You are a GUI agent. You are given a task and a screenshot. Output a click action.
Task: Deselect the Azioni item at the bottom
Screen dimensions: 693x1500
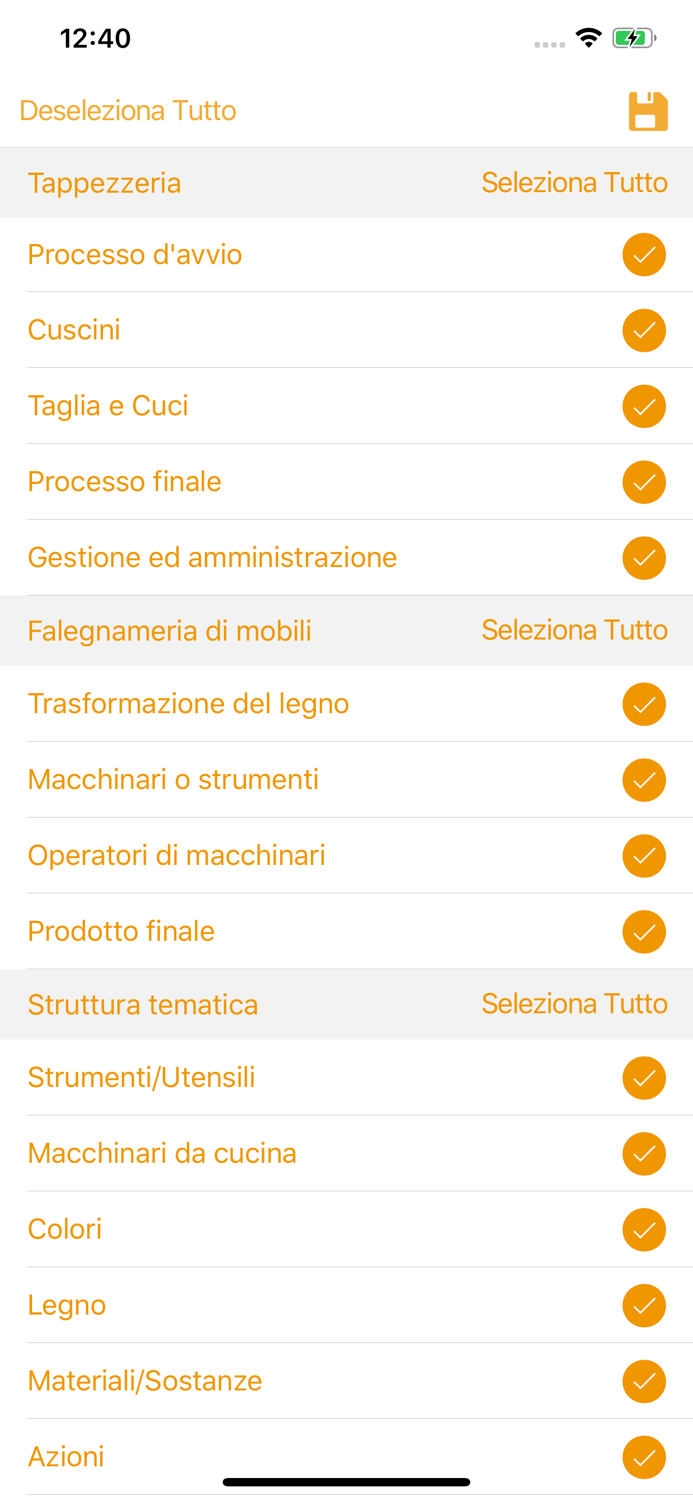click(x=645, y=1457)
